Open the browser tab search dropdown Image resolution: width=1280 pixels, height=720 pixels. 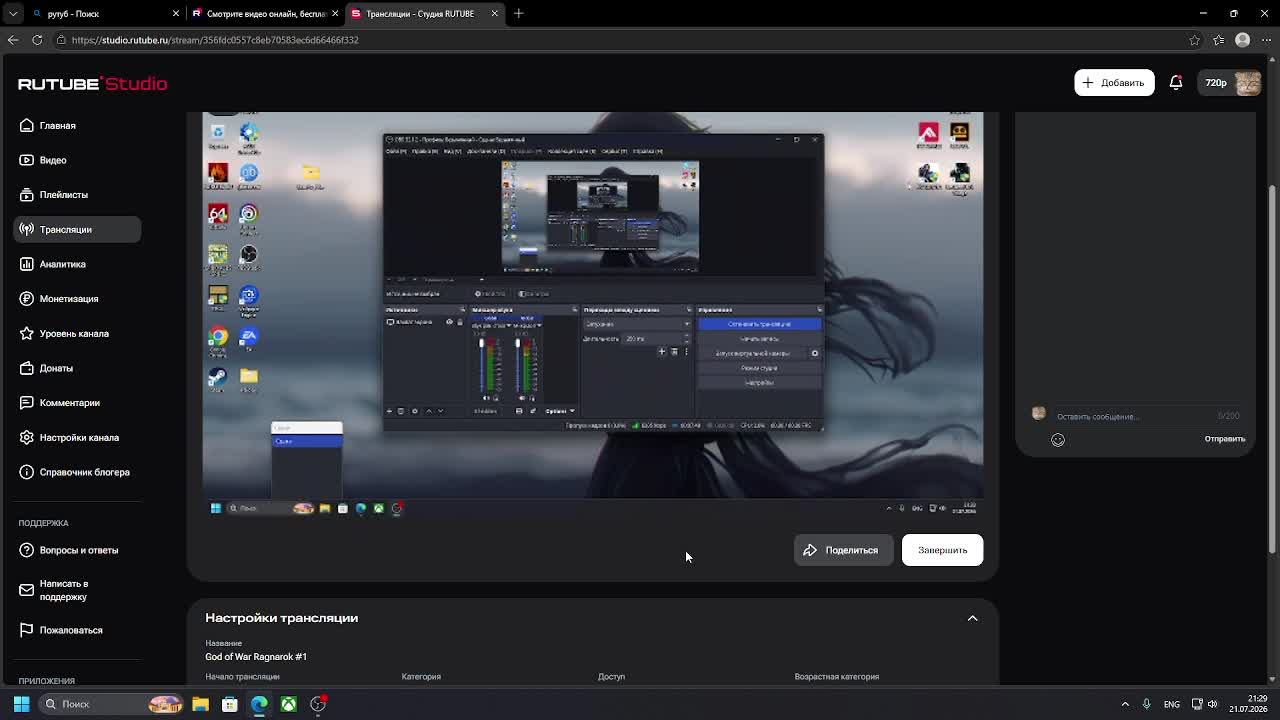13,14
